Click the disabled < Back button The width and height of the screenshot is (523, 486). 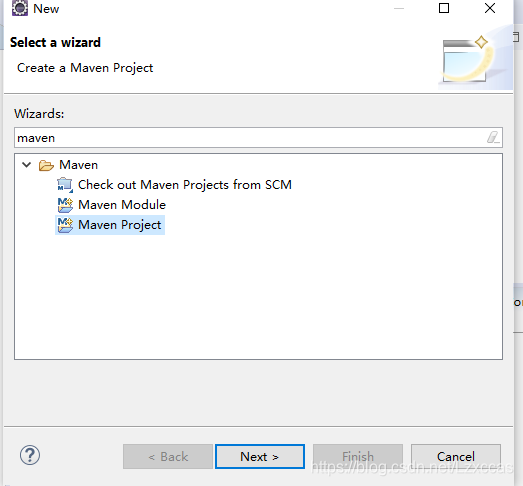(168, 456)
